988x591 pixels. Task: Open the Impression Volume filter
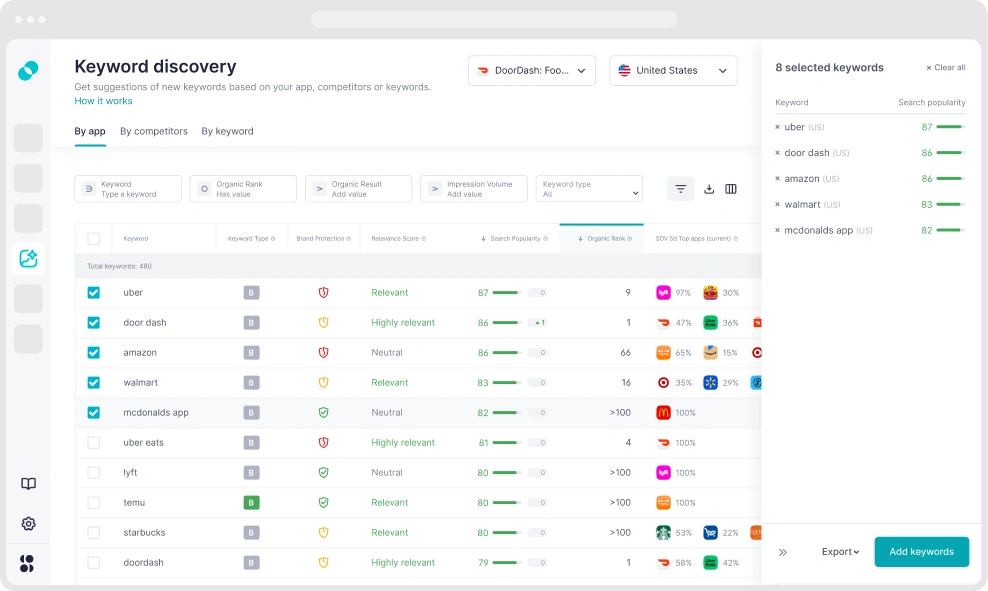[x=474, y=189]
